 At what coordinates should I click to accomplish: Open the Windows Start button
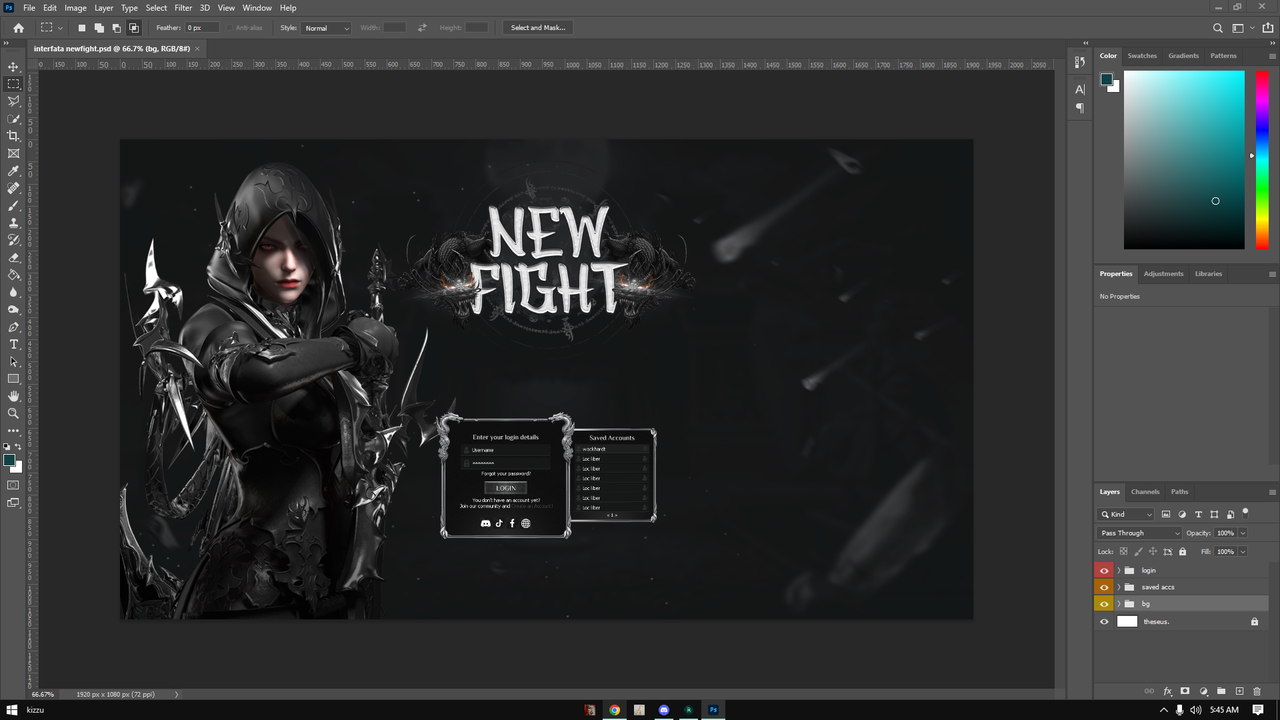coord(12,710)
